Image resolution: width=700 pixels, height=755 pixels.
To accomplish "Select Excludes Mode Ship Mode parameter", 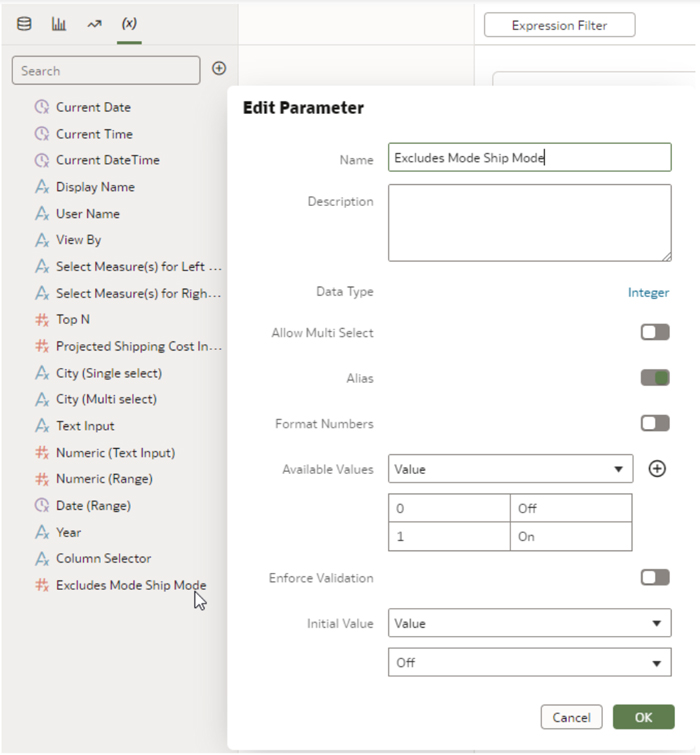I will coord(130,585).
